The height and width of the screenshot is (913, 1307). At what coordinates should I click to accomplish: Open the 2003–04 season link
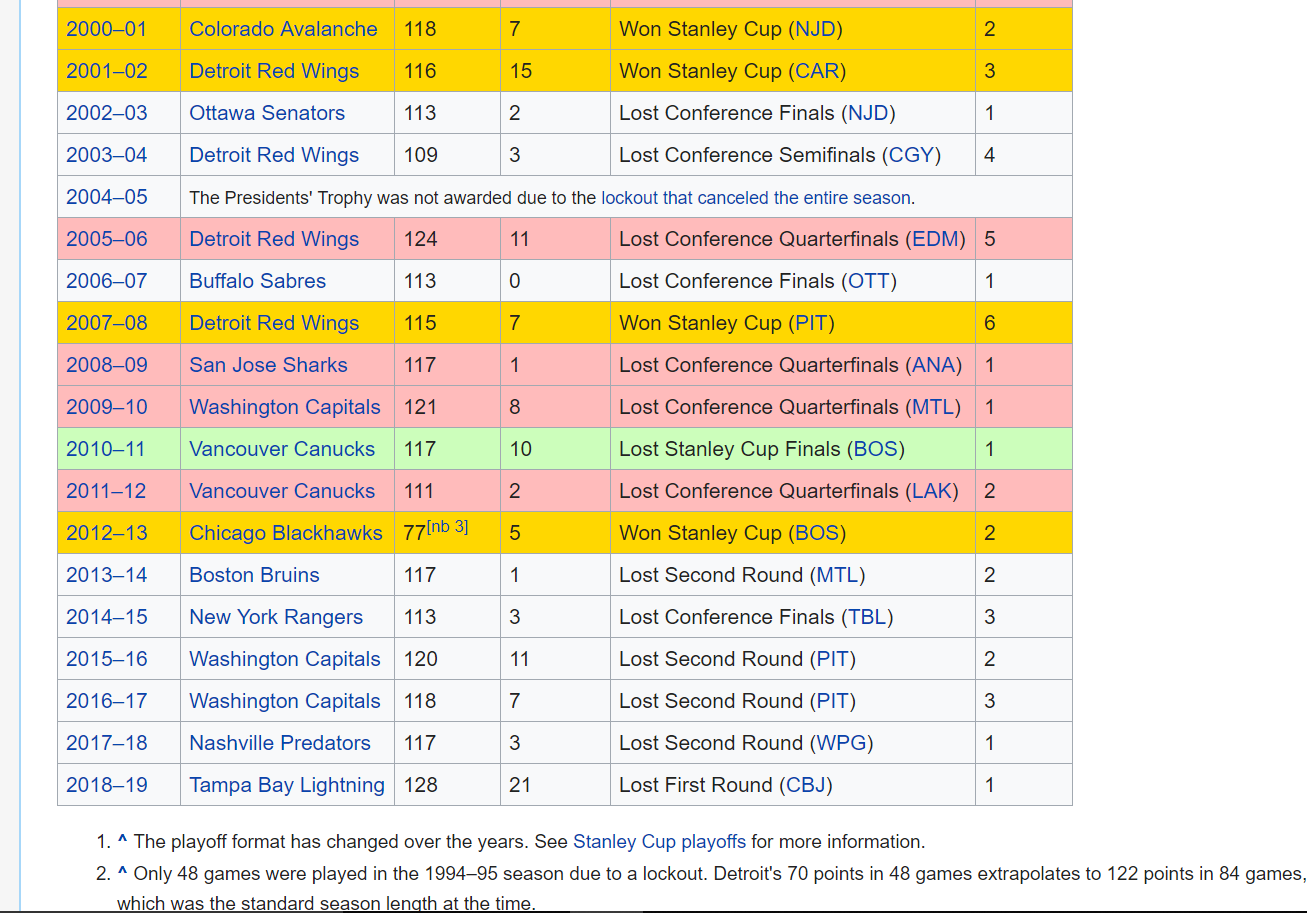(x=106, y=155)
